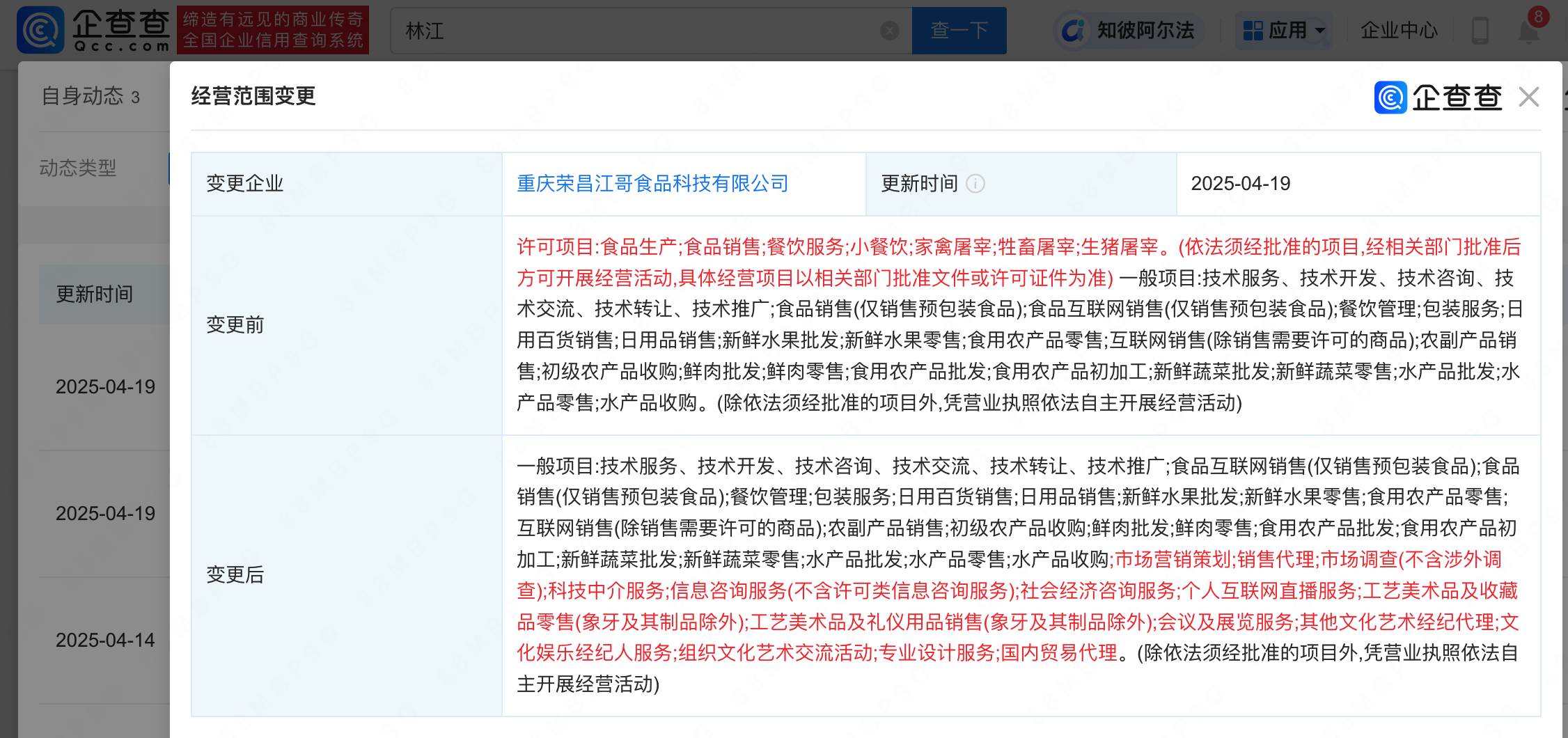The height and width of the screenshot is (738, 1568).
Task: Expand the 应用 dropdown menu
Action: (1284, 31)
